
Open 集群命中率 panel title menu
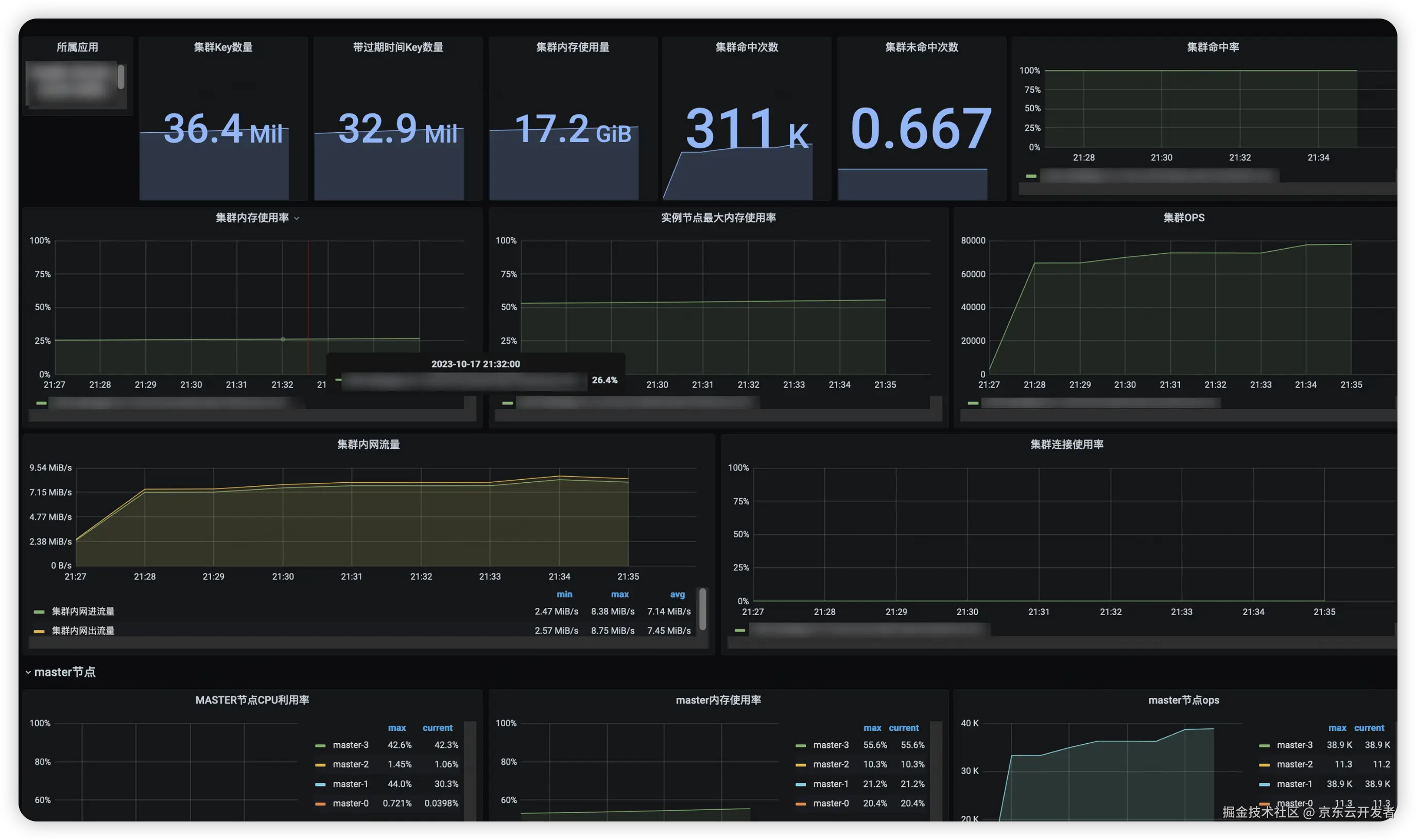coord(1213,47)
